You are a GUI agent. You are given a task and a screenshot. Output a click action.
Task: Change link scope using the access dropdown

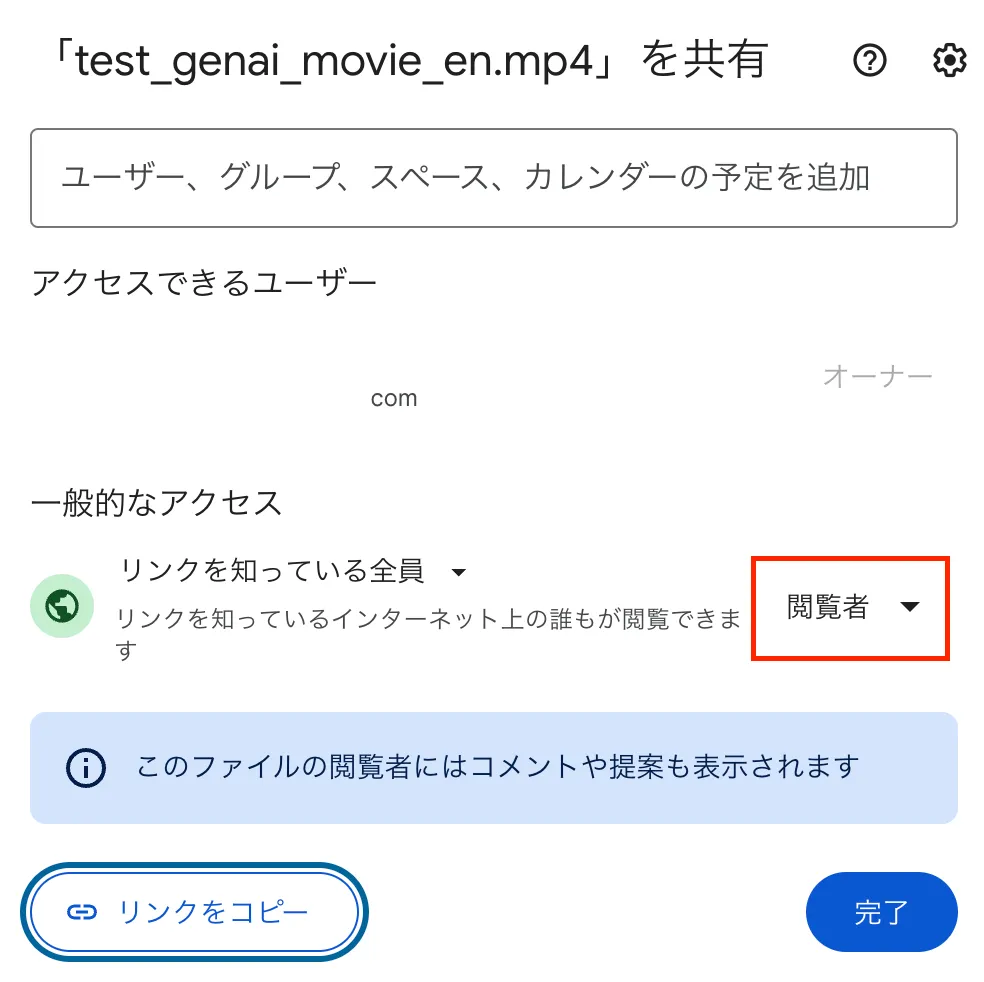coord(295,571)
